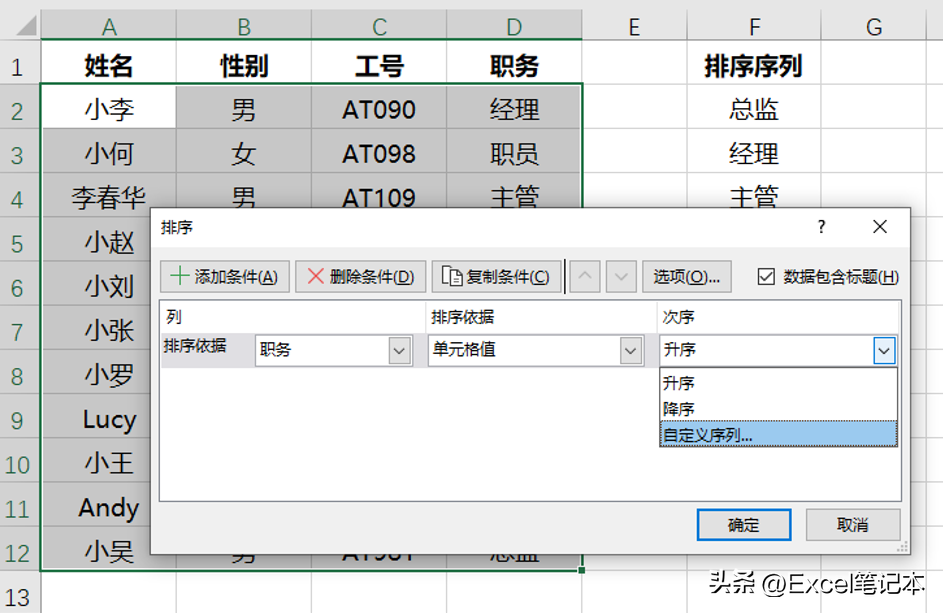Click the help question mark in sort dialog

[822, 227]
